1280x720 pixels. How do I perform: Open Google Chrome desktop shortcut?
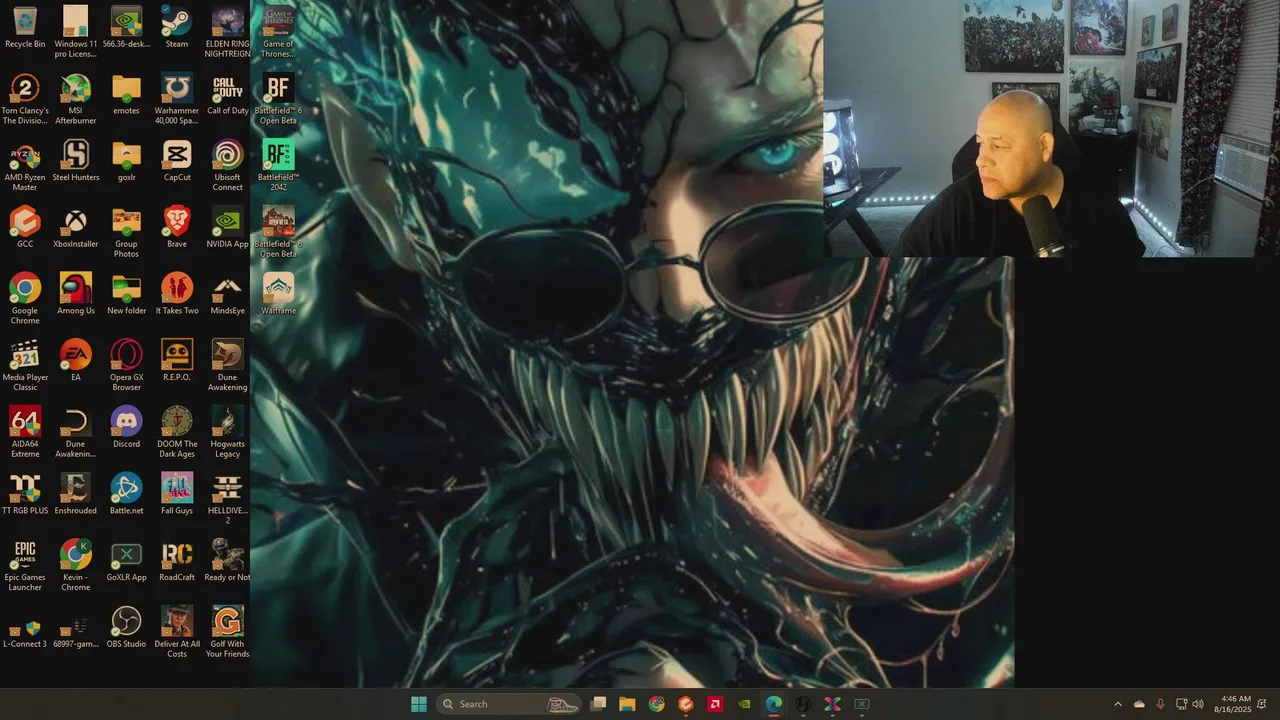click(25, 299)
